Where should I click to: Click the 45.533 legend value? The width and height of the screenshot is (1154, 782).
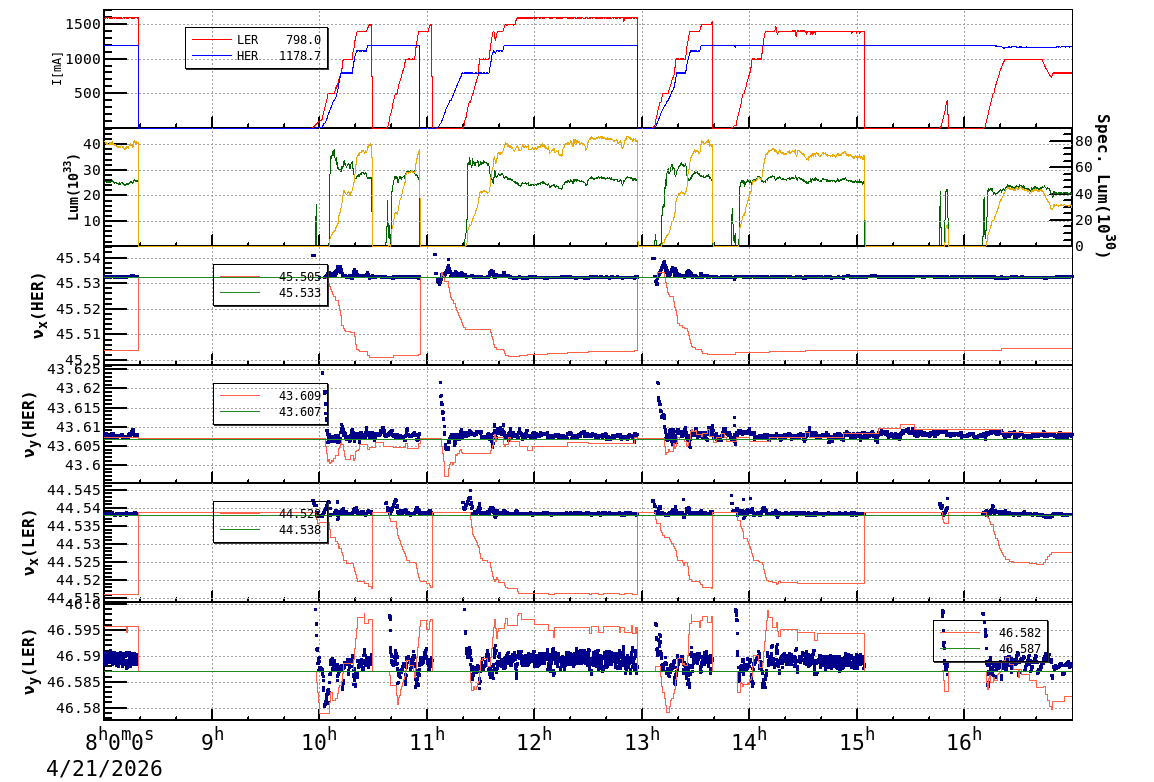point(300,293)
